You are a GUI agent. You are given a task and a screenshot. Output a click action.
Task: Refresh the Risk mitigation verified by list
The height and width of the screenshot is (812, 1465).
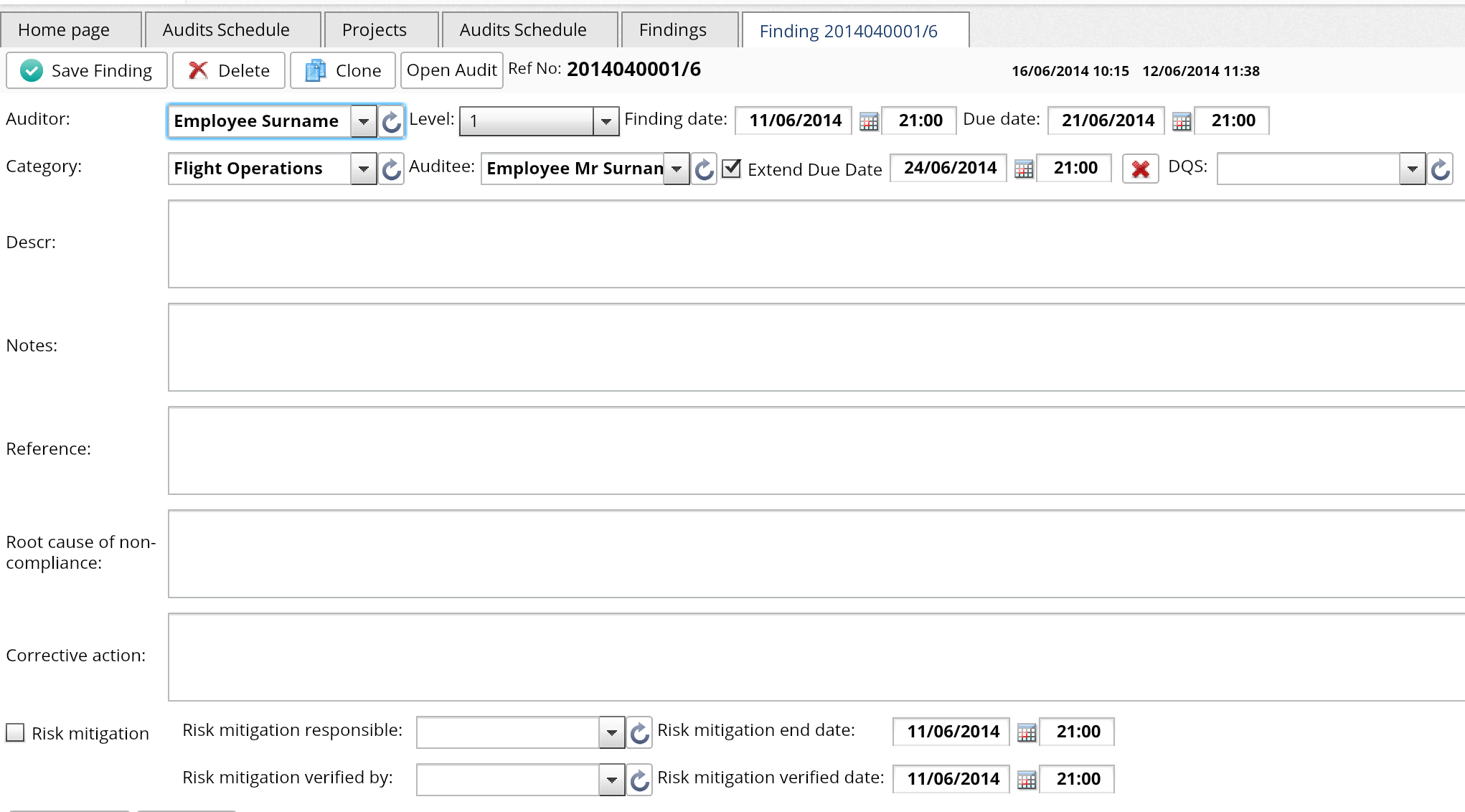coord(639,780)
